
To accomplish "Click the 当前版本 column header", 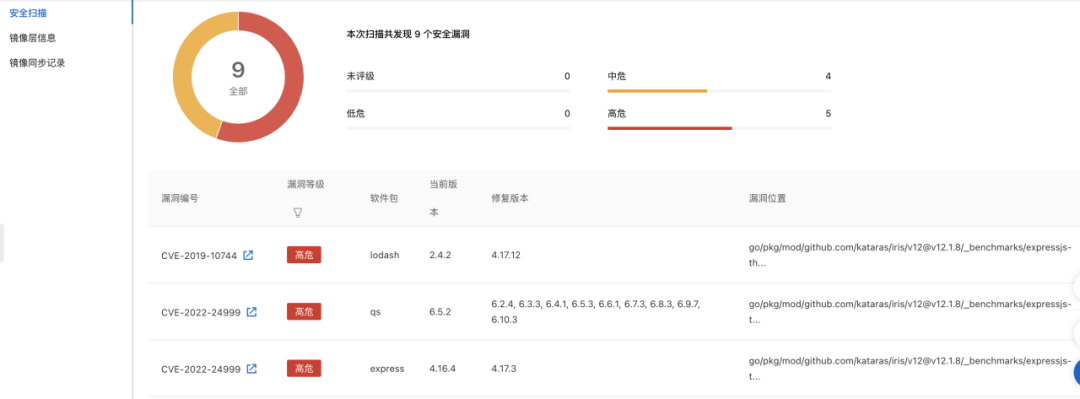I will [x=444, y=198].
